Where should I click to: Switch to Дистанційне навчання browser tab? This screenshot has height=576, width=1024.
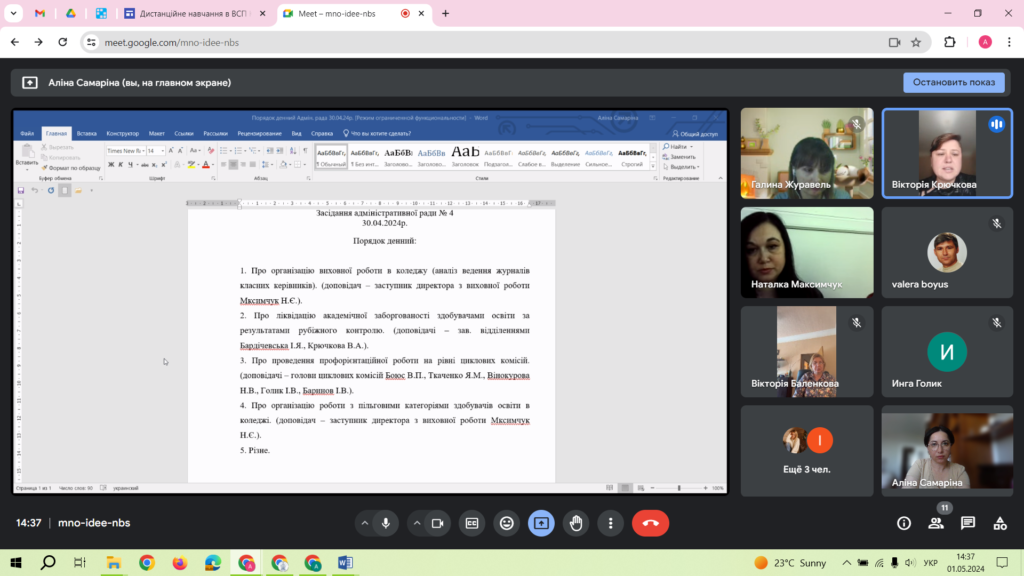point(195,13)
